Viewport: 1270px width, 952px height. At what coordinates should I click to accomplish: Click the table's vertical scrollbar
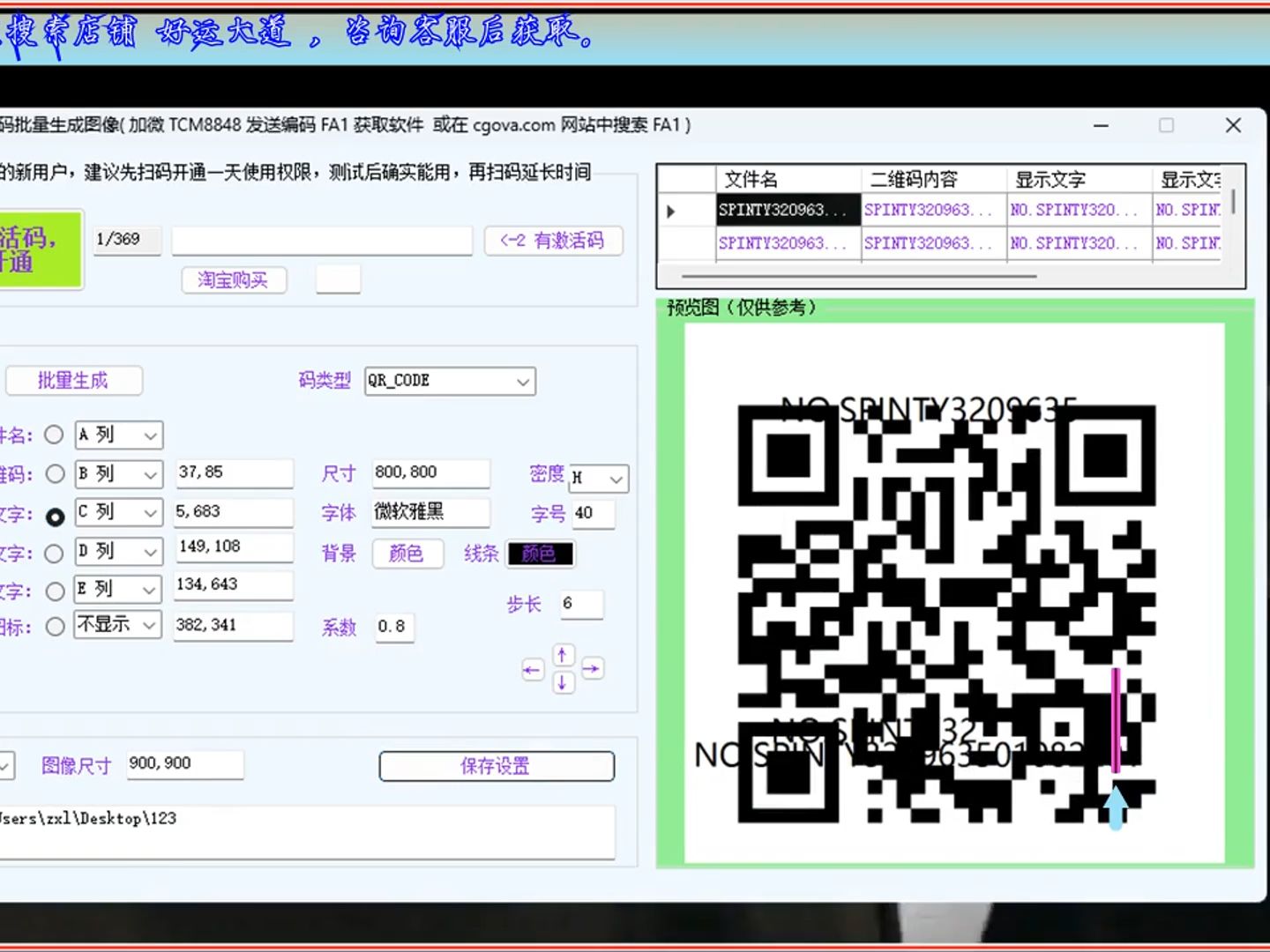coord(1233,201)
